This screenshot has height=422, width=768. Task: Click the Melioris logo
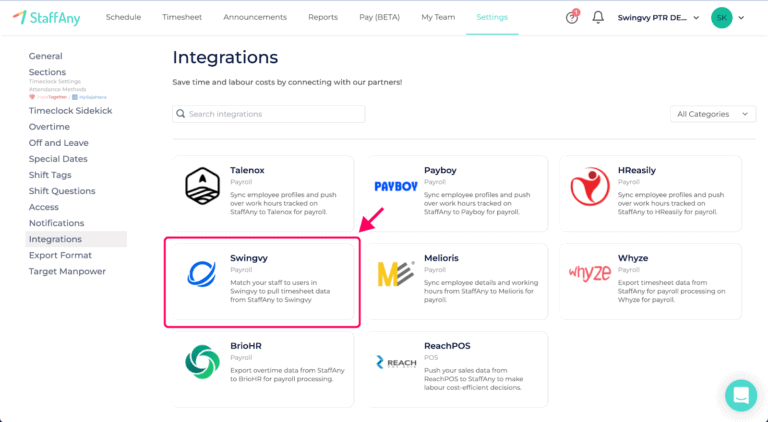click(396, 274)
